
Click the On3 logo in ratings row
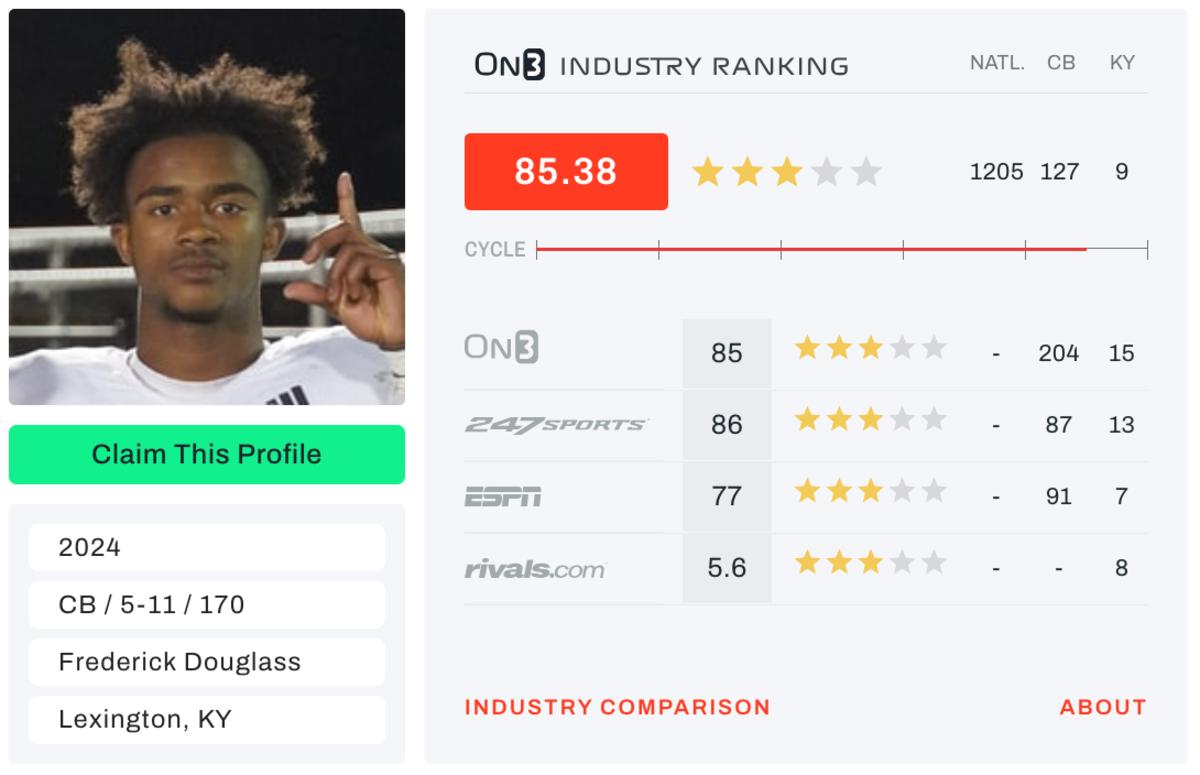[x=501, y=347]
